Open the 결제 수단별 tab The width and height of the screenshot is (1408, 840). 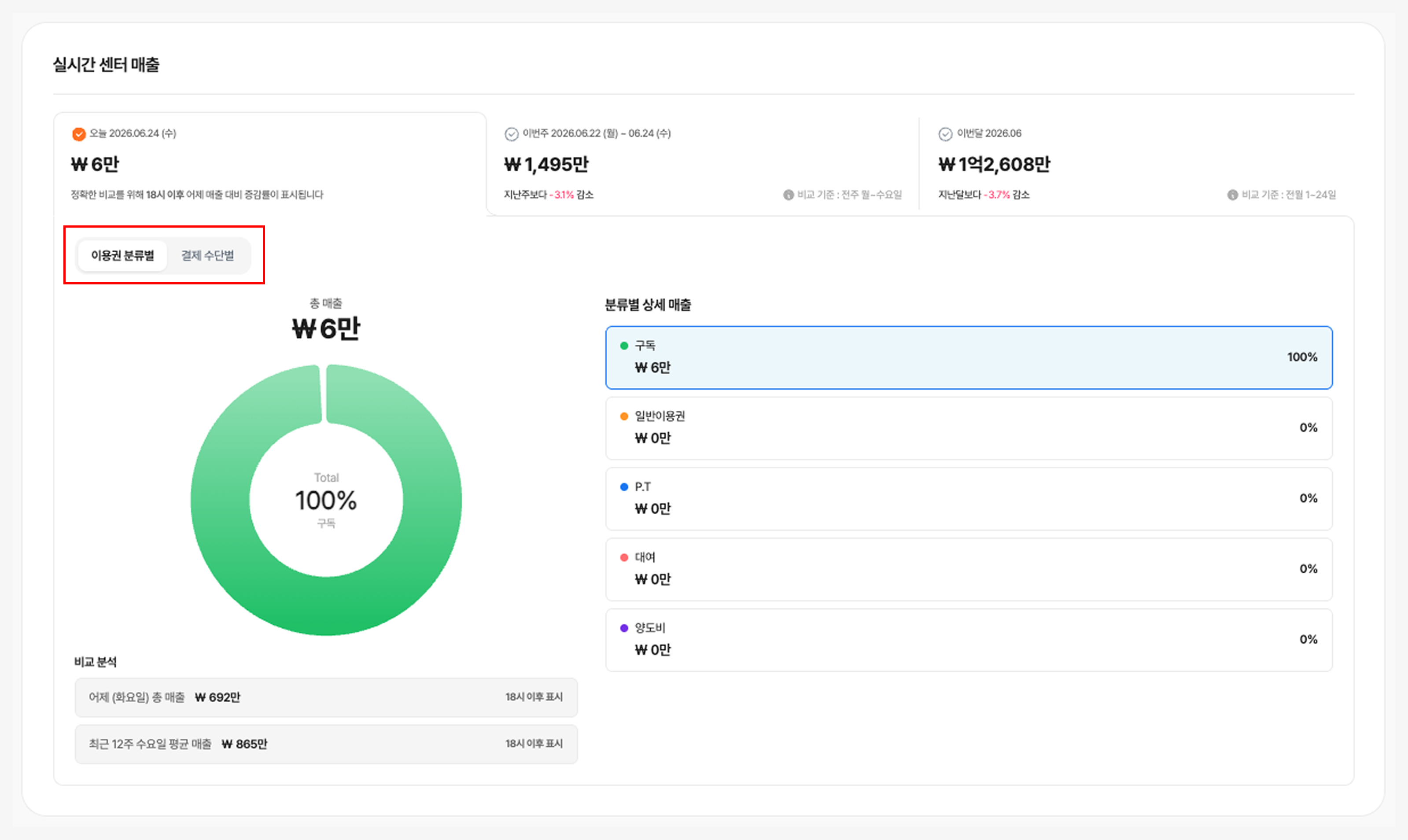(208, 256)
